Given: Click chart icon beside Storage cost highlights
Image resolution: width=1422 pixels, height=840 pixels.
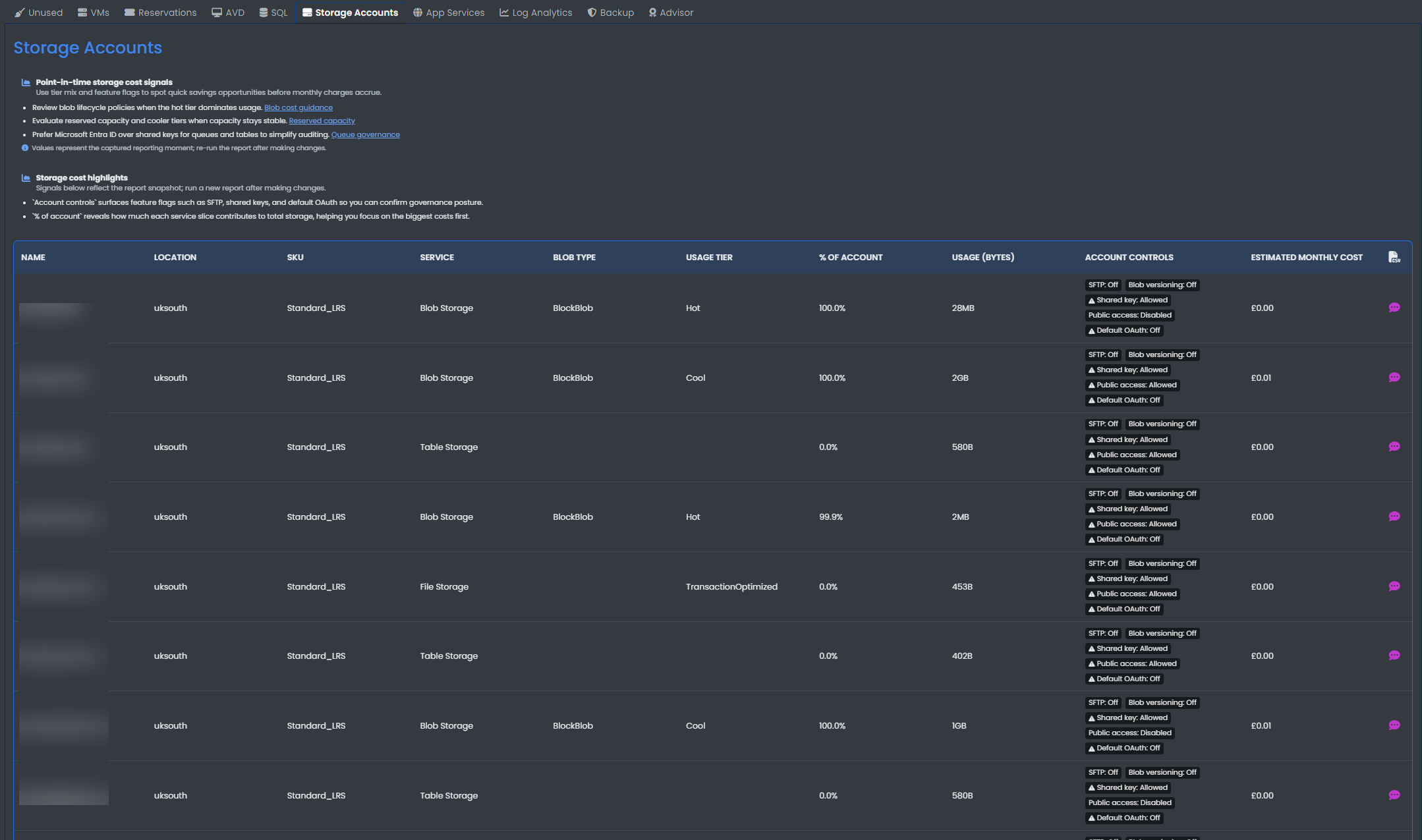Looking at the screenshot, I should tap(26, 178).
